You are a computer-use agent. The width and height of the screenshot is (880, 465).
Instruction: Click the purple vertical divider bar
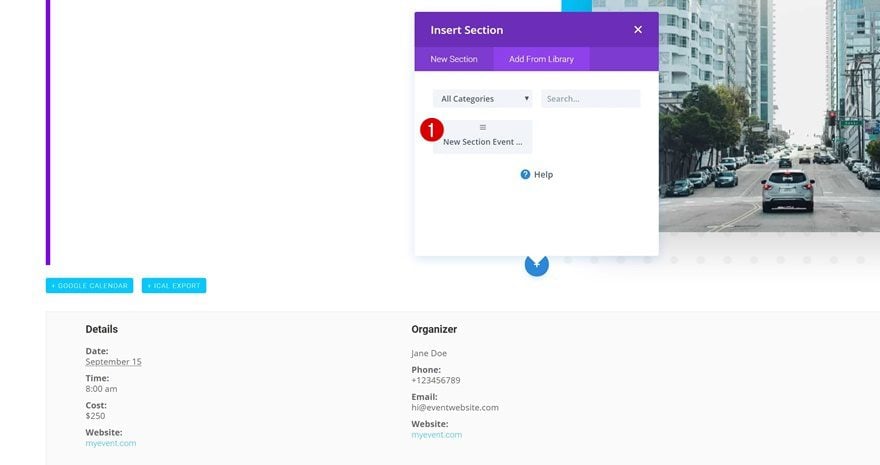[x=48, y=132]
